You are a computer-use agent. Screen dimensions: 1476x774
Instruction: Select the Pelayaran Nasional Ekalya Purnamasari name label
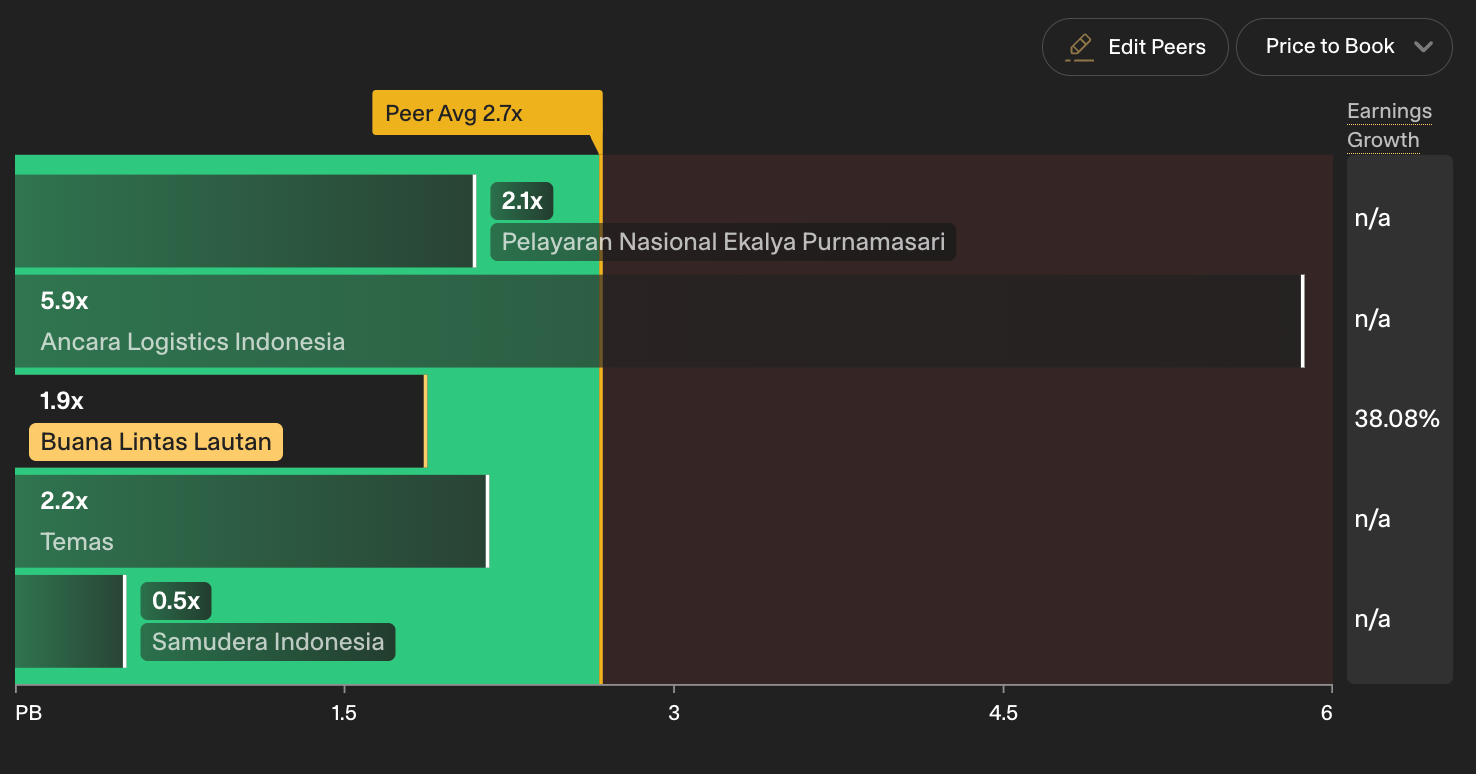[x=723, y=242]
